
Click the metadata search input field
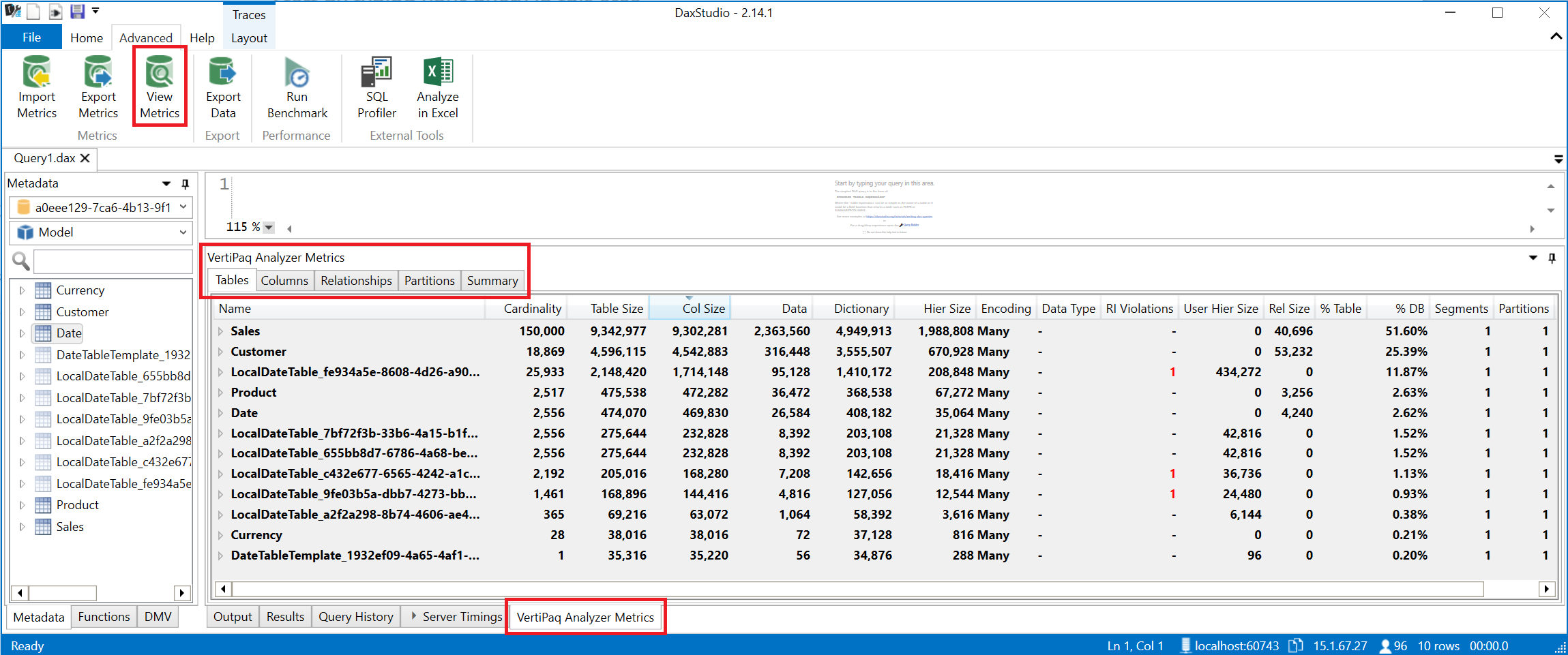coord(113,261)
